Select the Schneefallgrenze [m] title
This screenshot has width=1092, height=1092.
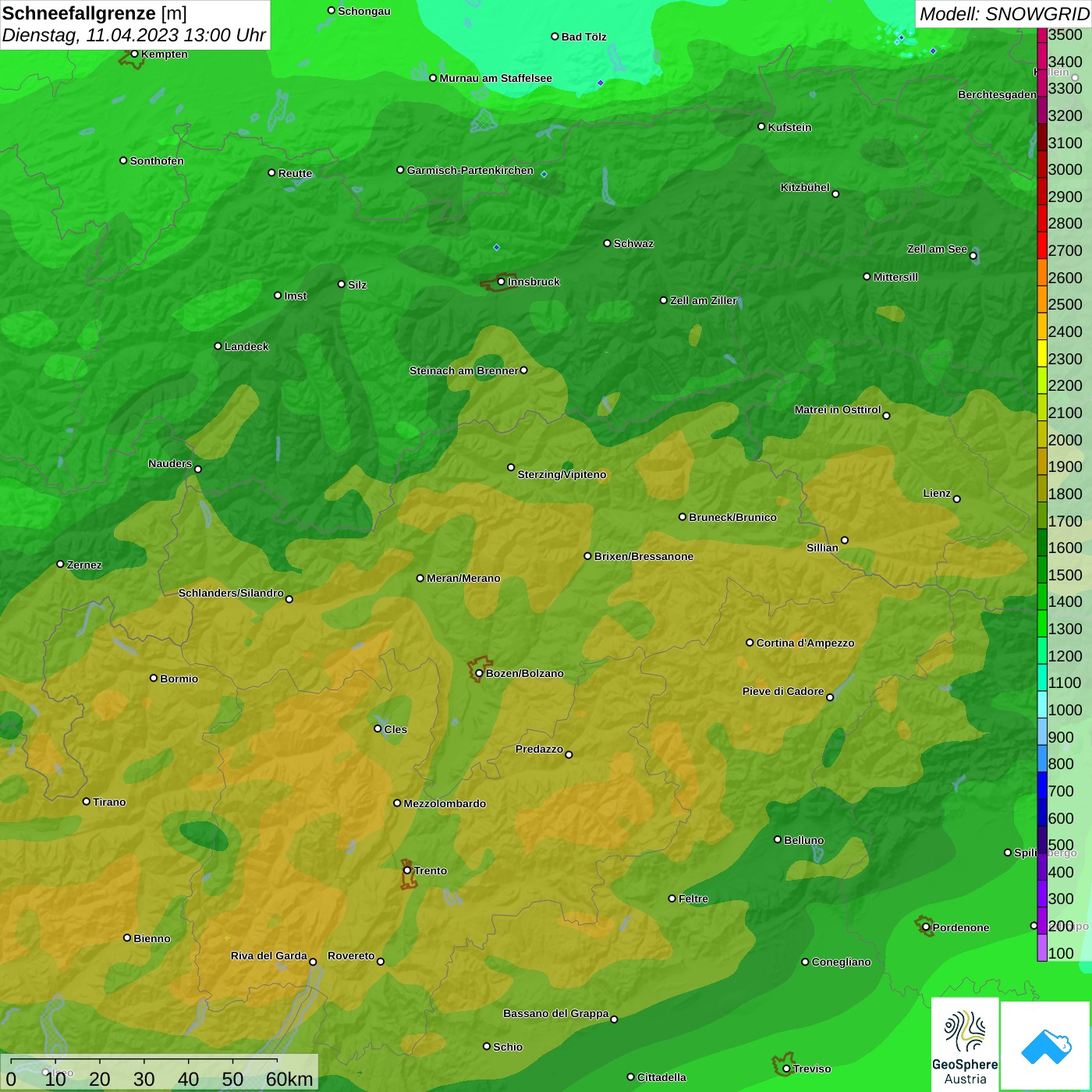pos(94,13)
